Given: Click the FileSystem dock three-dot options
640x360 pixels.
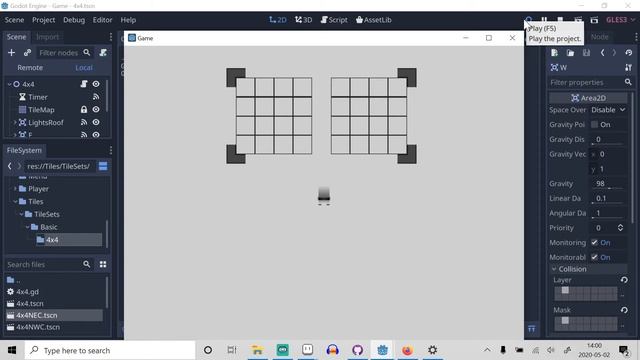Looking at the screenshot, I should coord(111,150).
